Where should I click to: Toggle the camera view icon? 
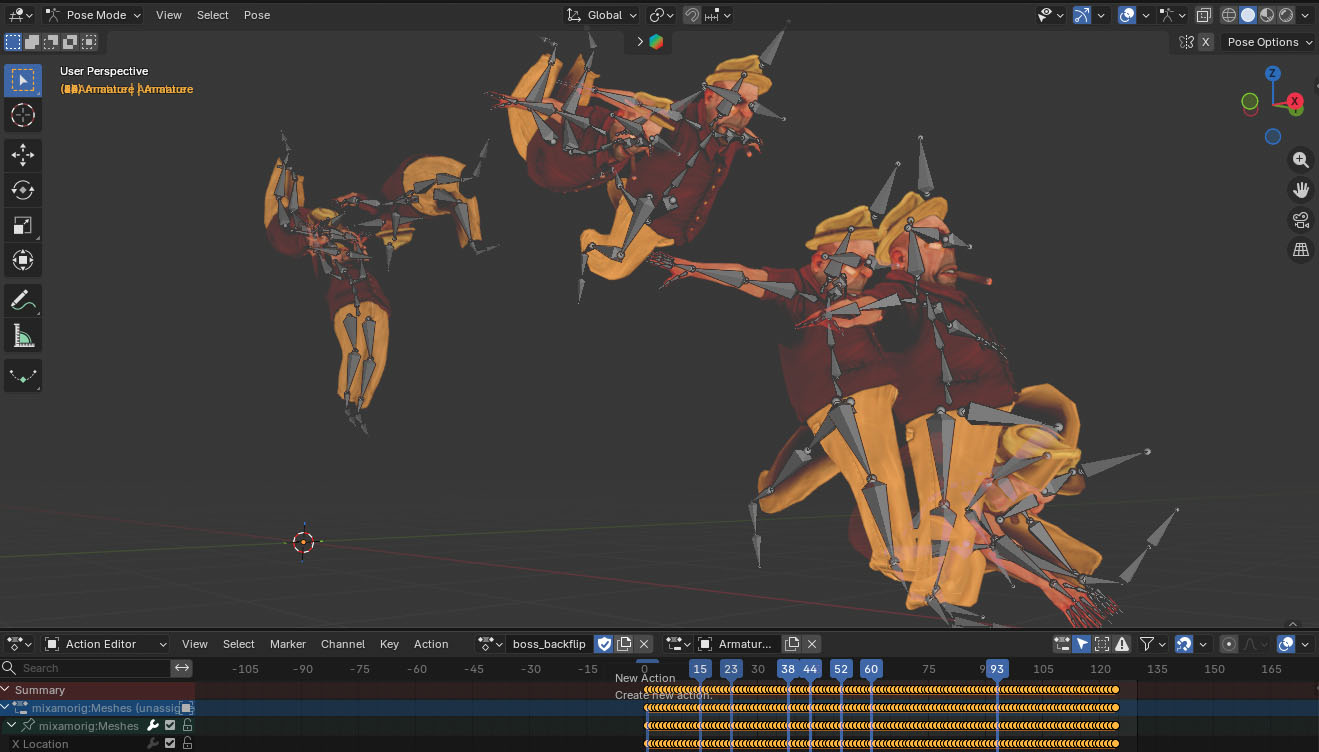click(1300, 220)
